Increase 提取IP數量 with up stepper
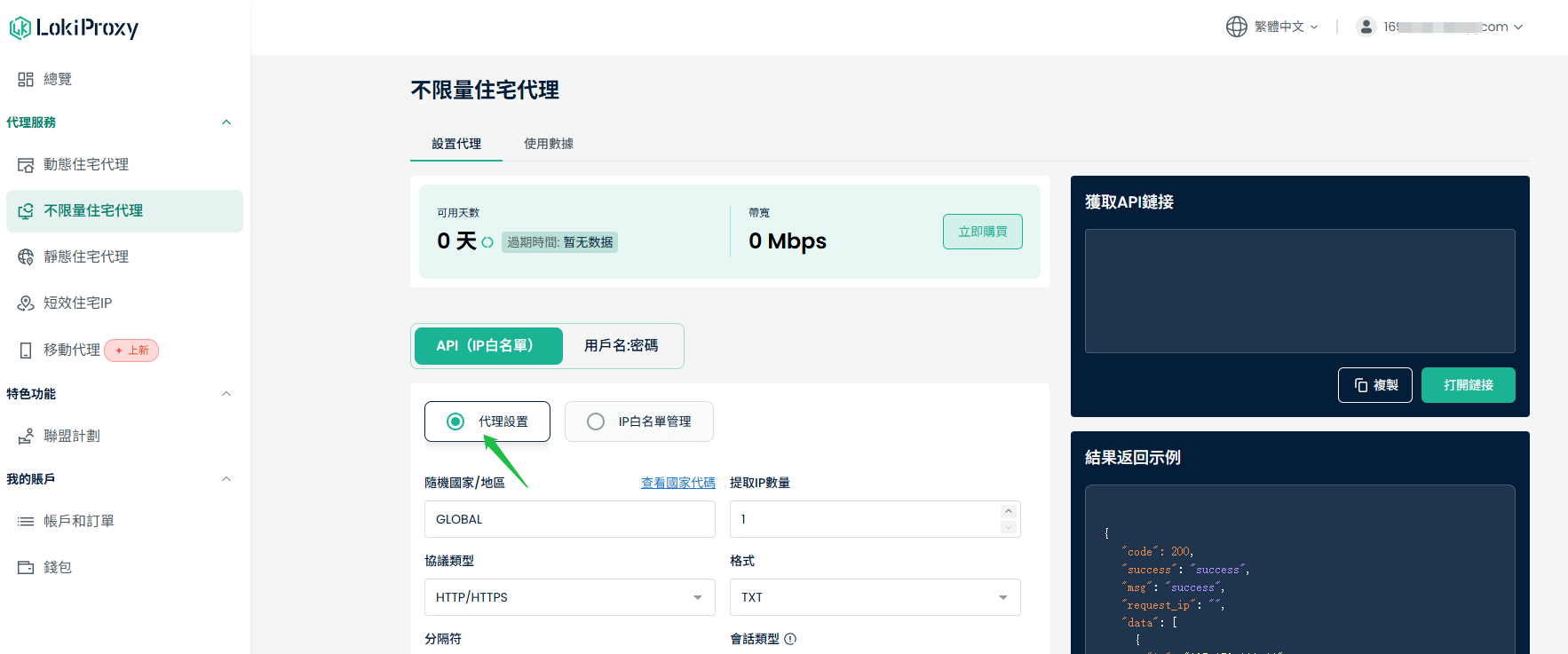Viewport: 1568px width, 654px height. pyautogui.click(x=1008, y=511)
